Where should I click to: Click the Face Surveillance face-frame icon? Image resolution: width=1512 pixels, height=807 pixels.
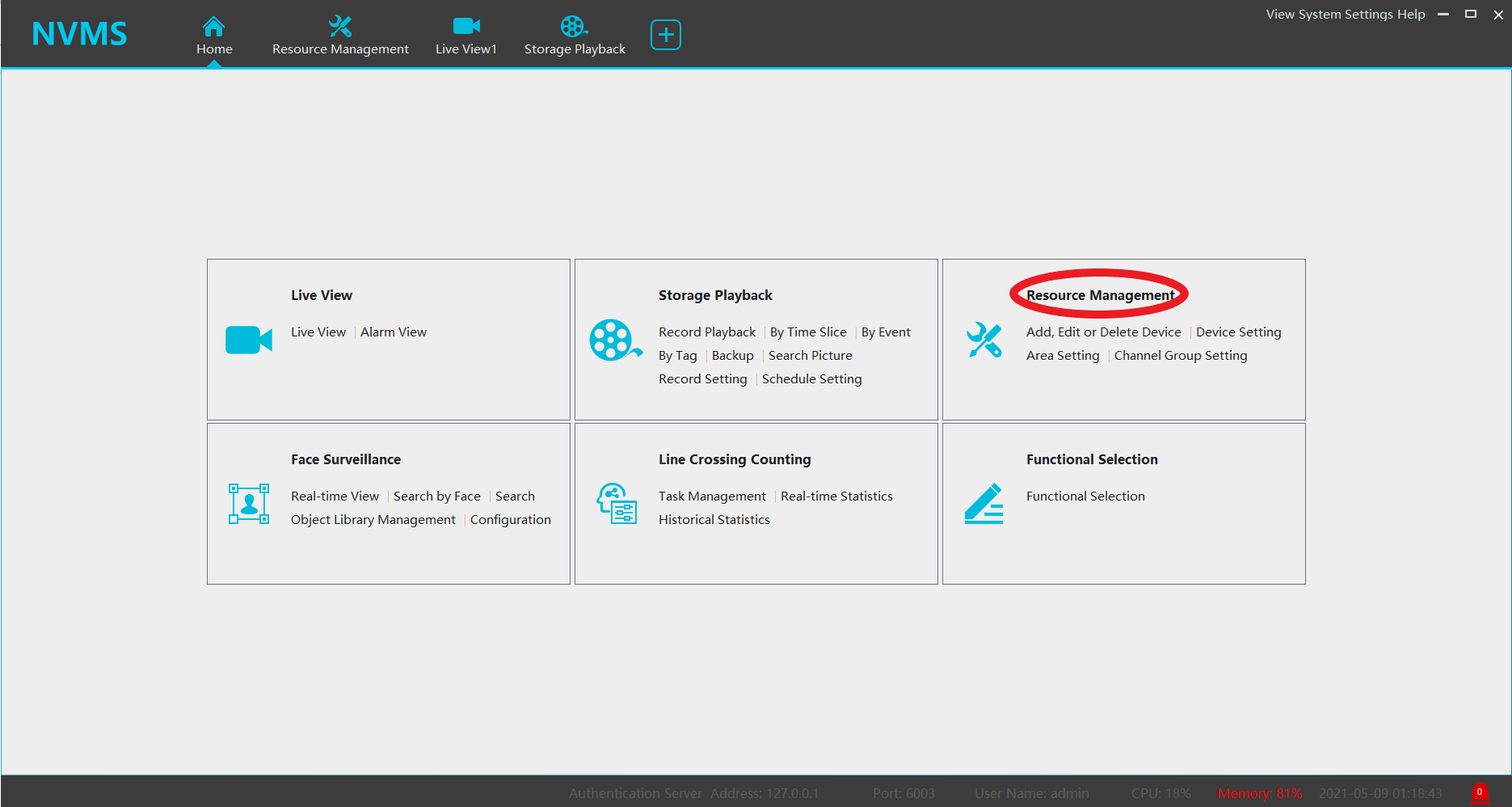coord(249,504)
